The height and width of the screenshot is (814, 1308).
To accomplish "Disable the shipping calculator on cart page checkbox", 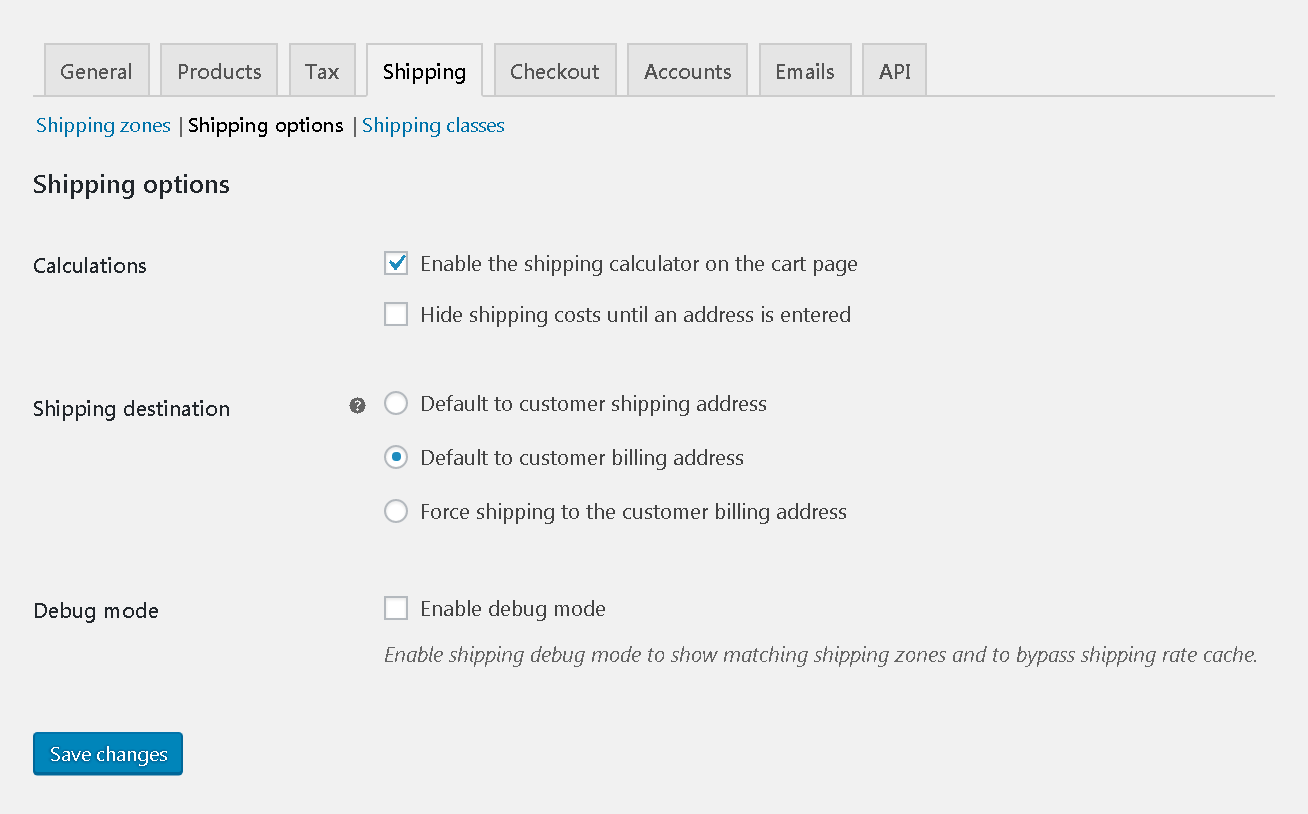I will (396, 264).
